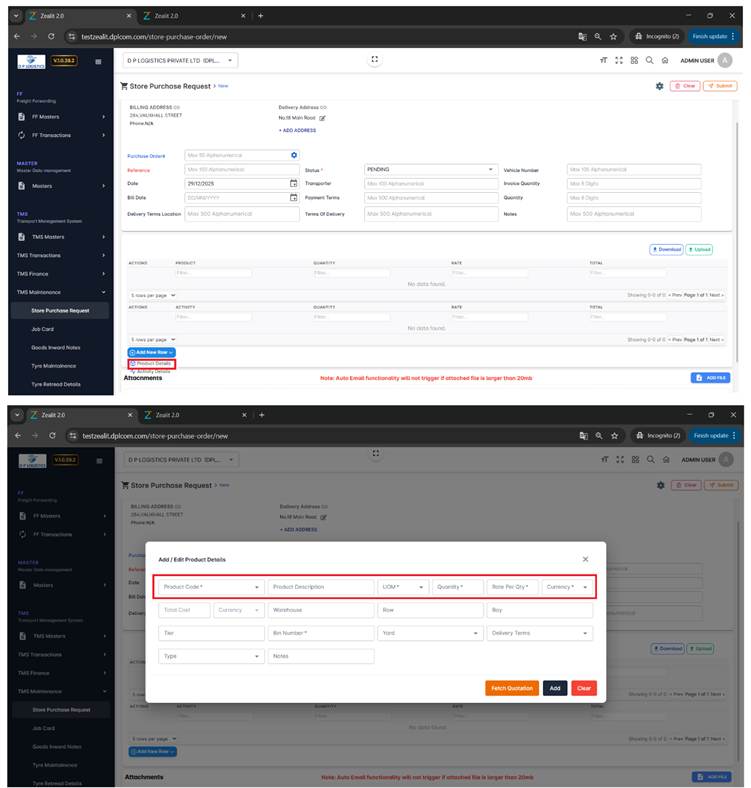Open the UOM dropdown in the dialog
This screenshot has height=788, width=751.
(420, 587)
